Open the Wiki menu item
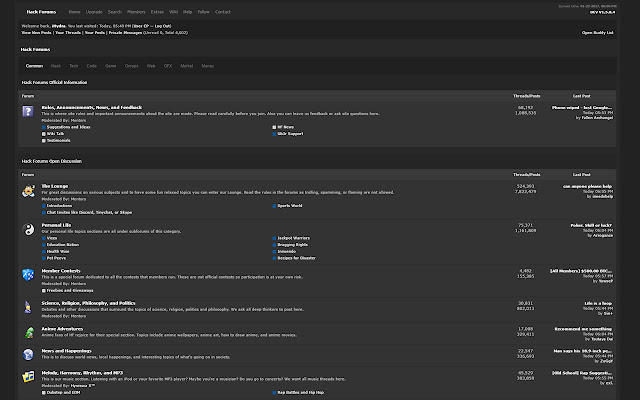This screenshot has height=400, width=640. pyautogui.click(x=175, y=12)
